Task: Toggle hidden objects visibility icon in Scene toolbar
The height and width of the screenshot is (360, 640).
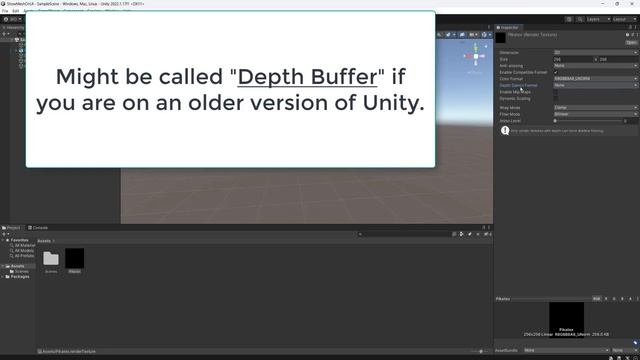Action: pyautogui.click(x=462, y=35)
